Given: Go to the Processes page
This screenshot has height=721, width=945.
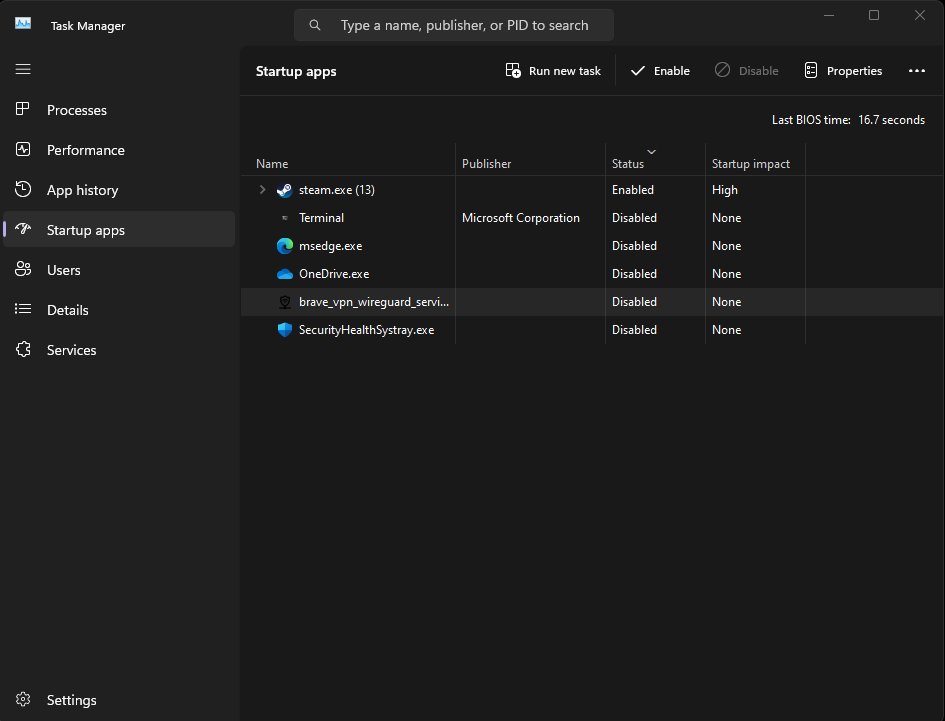Looking at the screenshot, I should [x=119, y=110].
